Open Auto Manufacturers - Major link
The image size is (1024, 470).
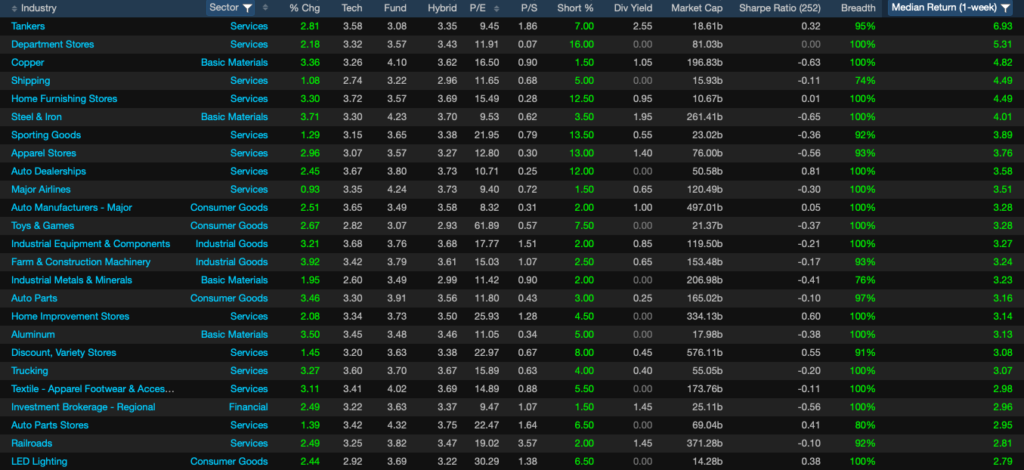pos(71,208)
